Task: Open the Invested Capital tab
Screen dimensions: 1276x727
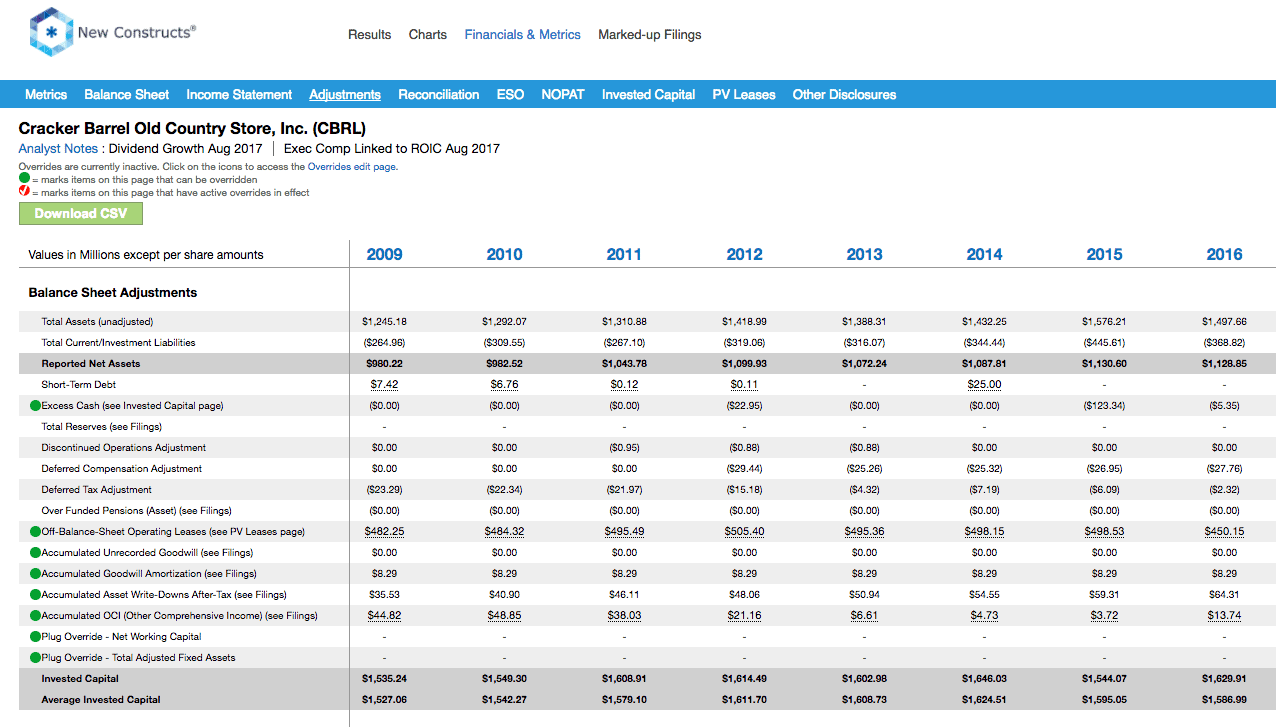Action: [x=649, y=95]
